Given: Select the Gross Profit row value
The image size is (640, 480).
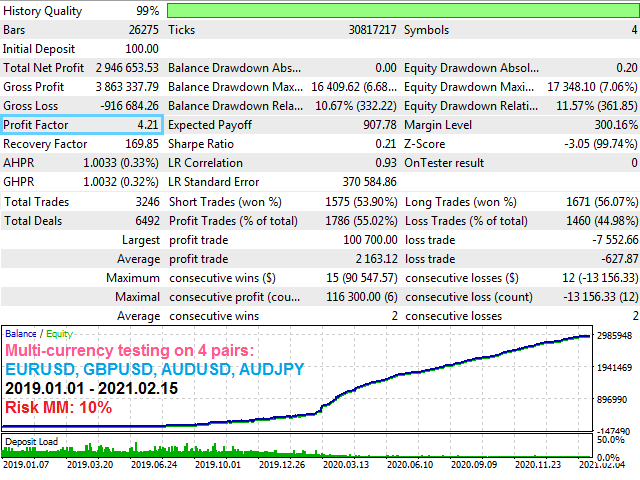Looking at the screenshot, I should tap(127, 87).
